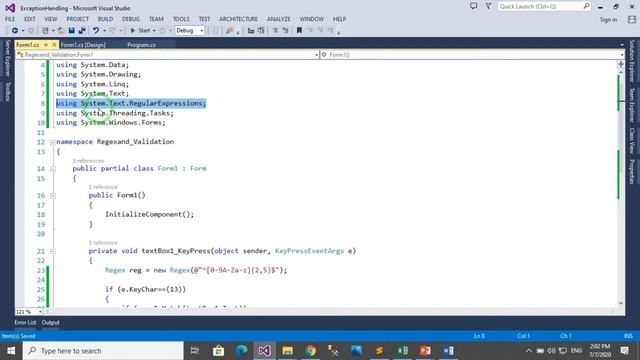Click the Uncomment selected lines icon
The height and width of the screenshot is (360, 640).
point(285,31)
